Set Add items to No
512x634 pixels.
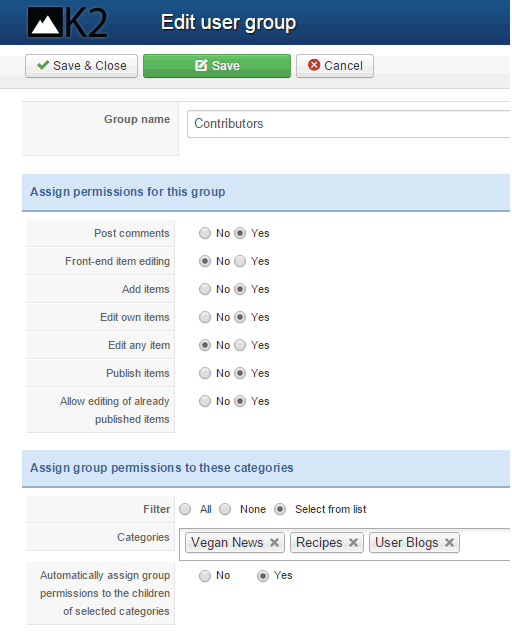tap(205, 289)
